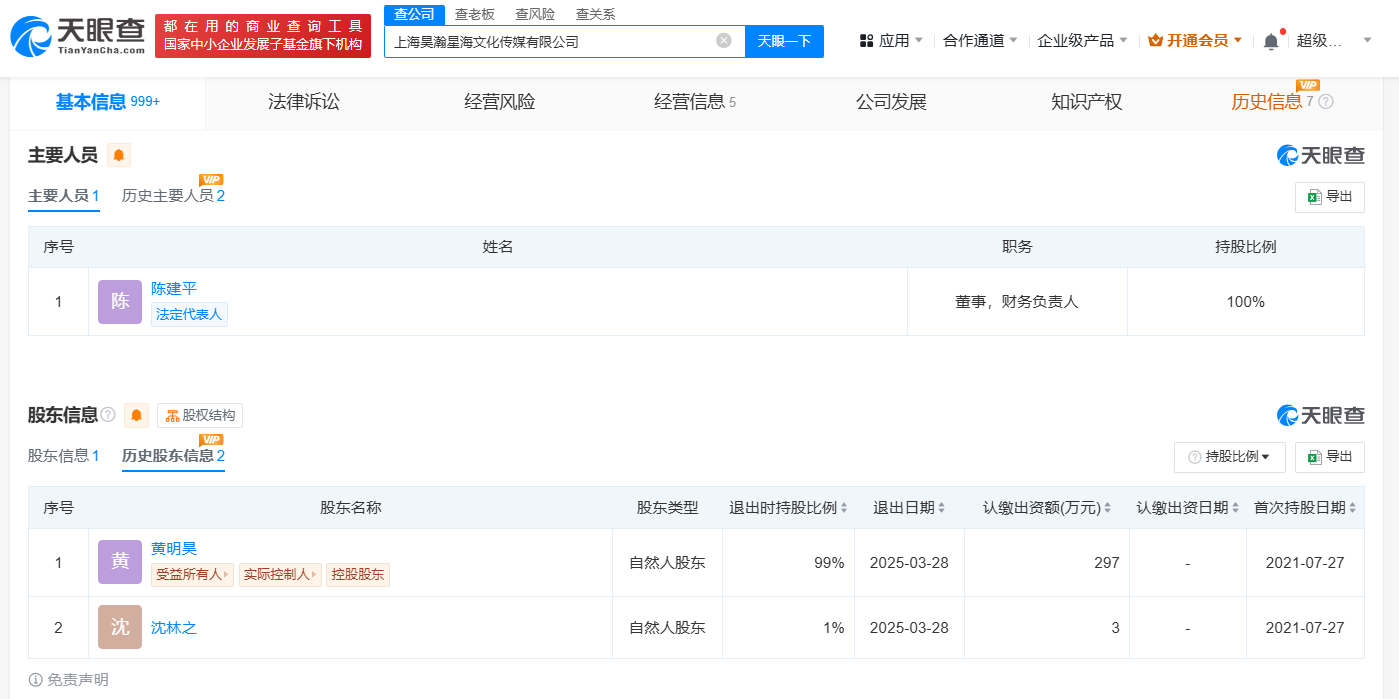1399x699 pixels.
Task: Open shareholder 沈林之 profile link
Action: (x=174, y=628)
